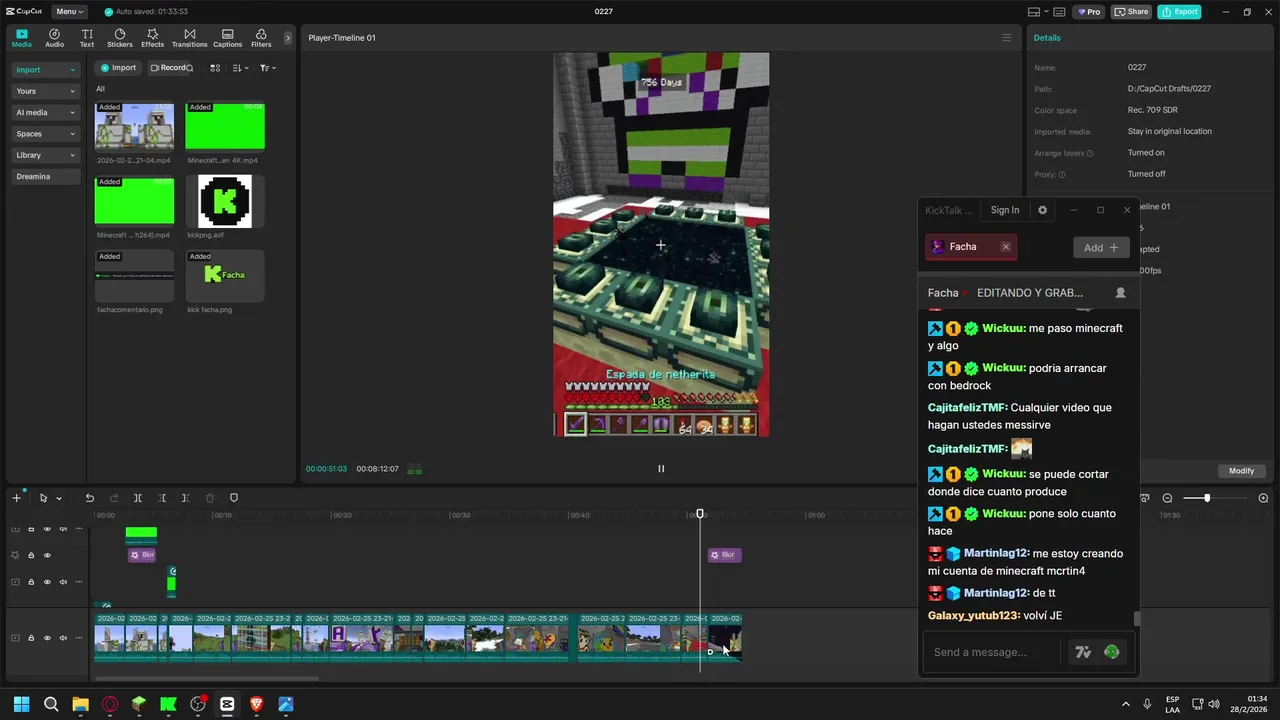Choose the timeline select pointer tool
Image resolution: width=1280 pixels, height=720 pixels.
click(x=43, y=498)
